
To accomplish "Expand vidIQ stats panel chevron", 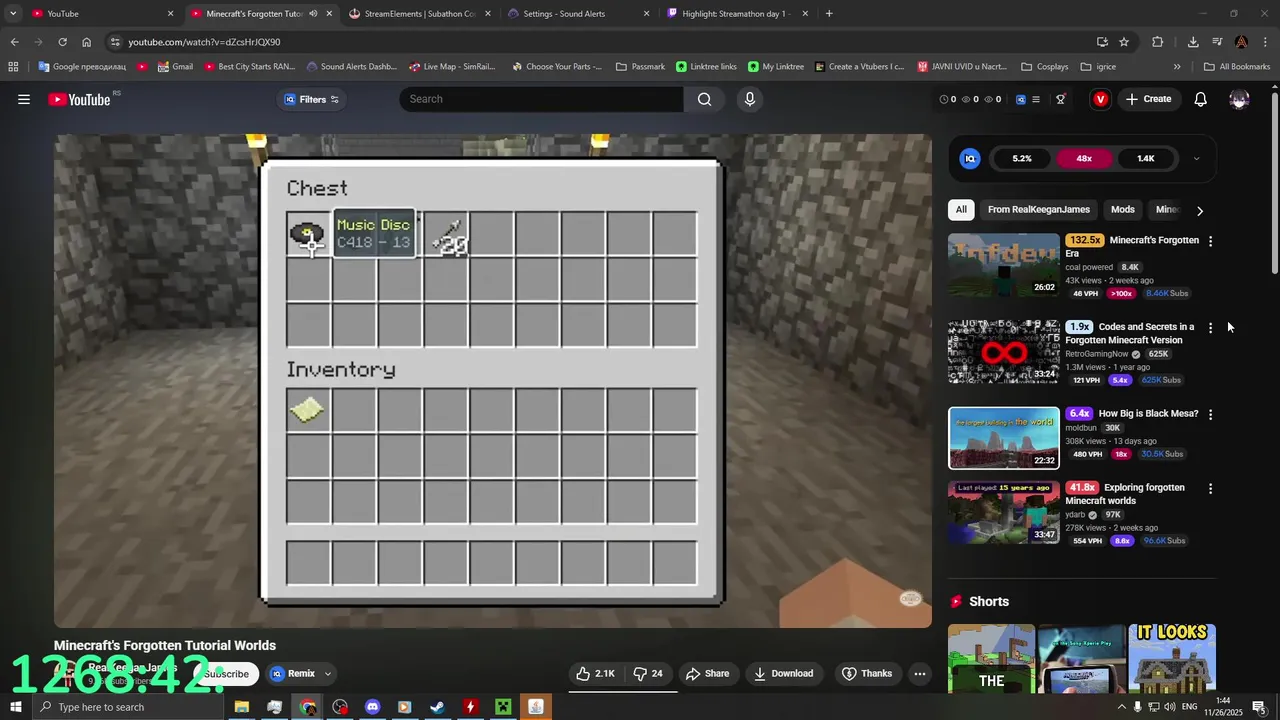I will pyautogui.click(x=1196, y=158).
